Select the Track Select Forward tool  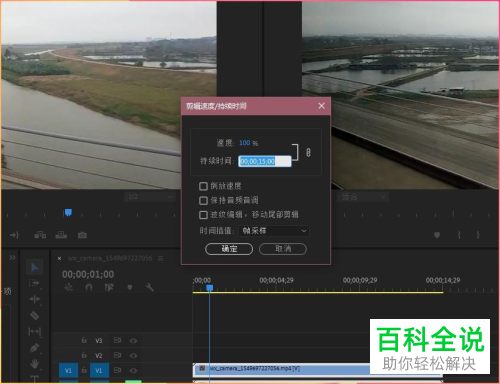[x=34, y=284]
